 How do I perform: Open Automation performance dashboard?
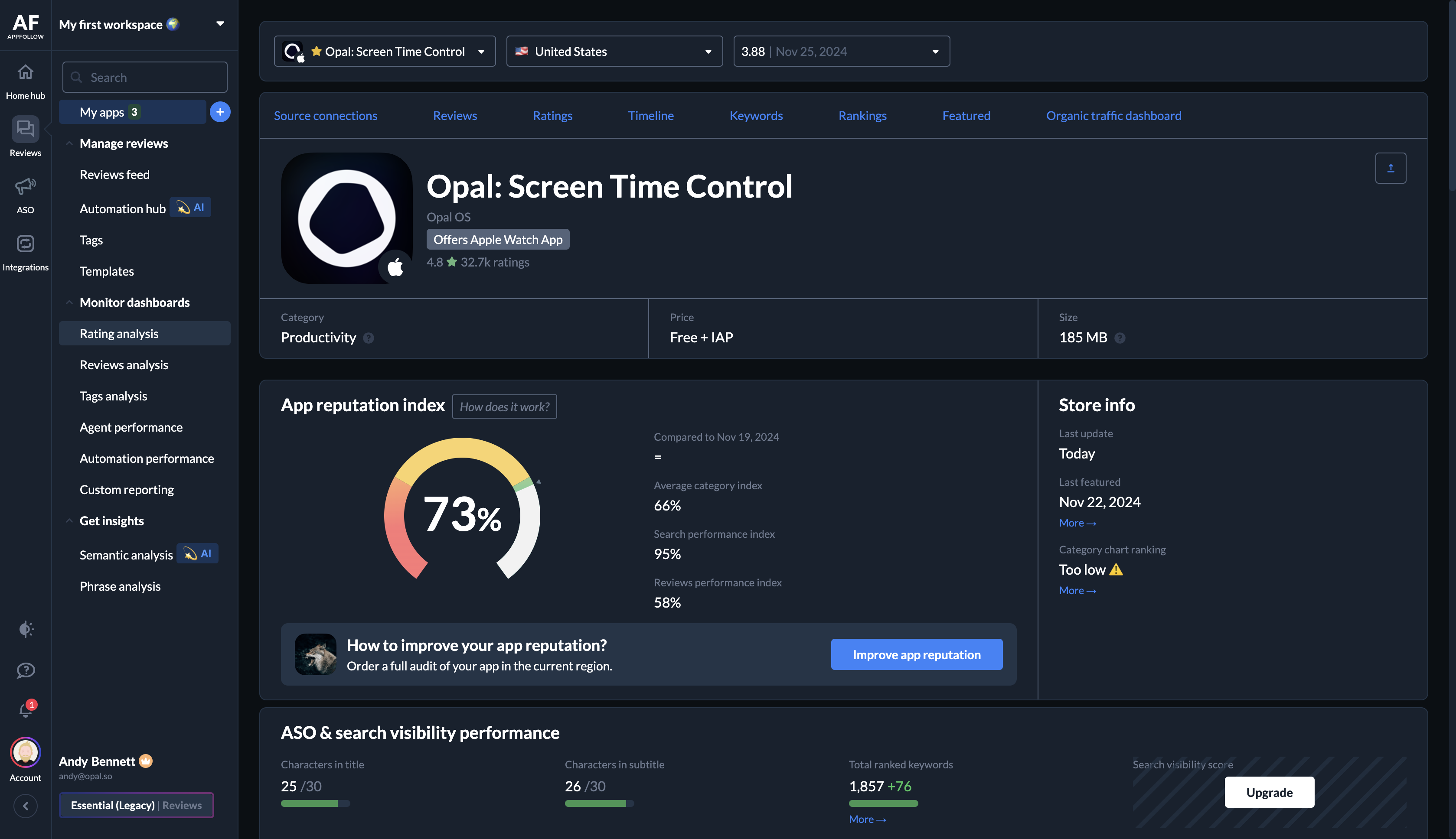click(147, 458)
